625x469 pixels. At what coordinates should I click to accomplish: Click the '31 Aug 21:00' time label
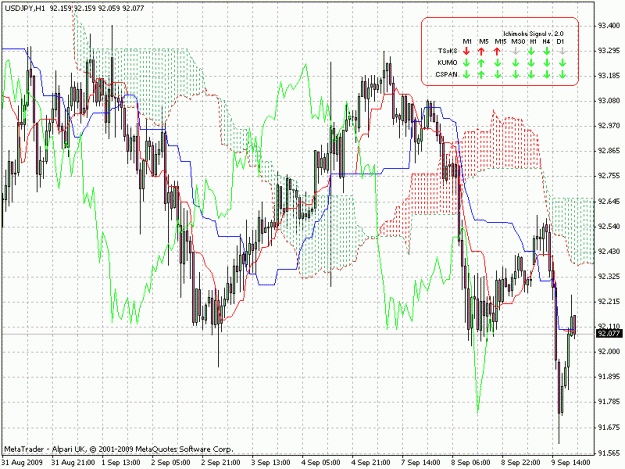pyautogui.click(x=73, y=462)
